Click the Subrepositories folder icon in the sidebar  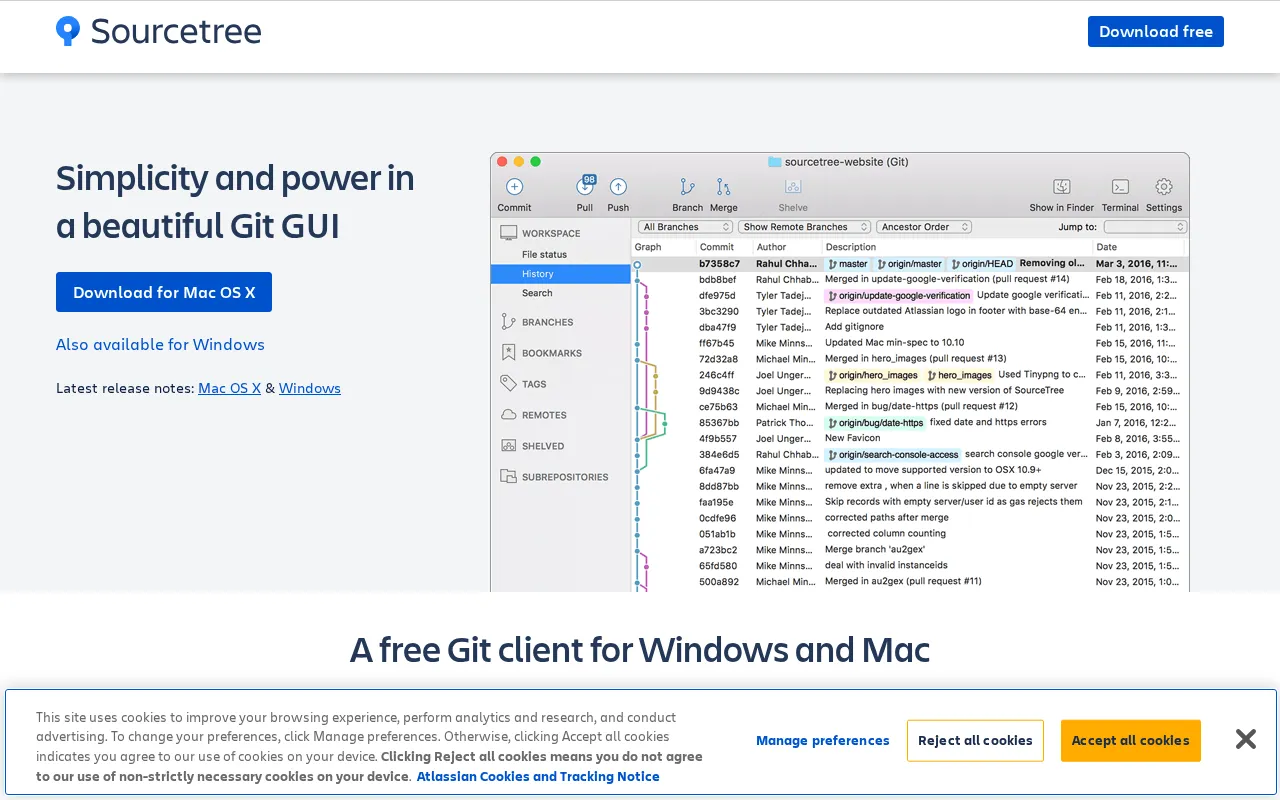tap(509, 477)
